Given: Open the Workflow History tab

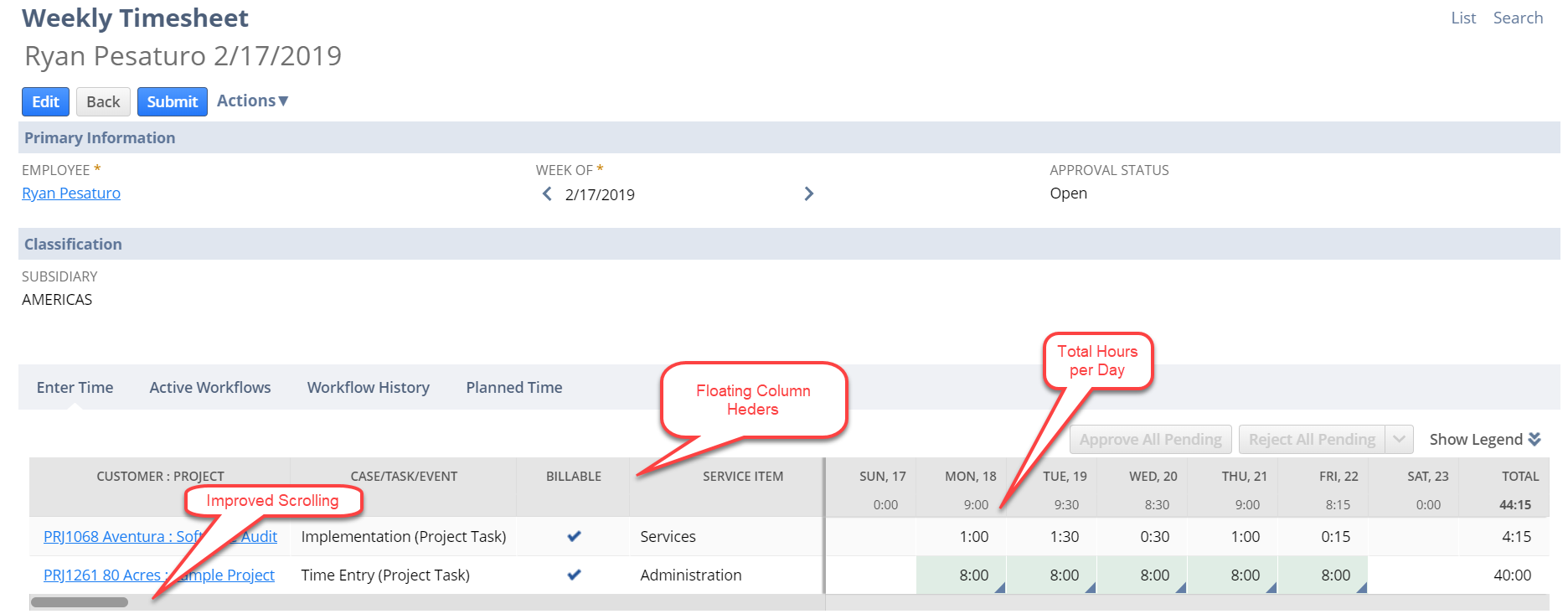Looking at the screenshot, I should (368, 387).
